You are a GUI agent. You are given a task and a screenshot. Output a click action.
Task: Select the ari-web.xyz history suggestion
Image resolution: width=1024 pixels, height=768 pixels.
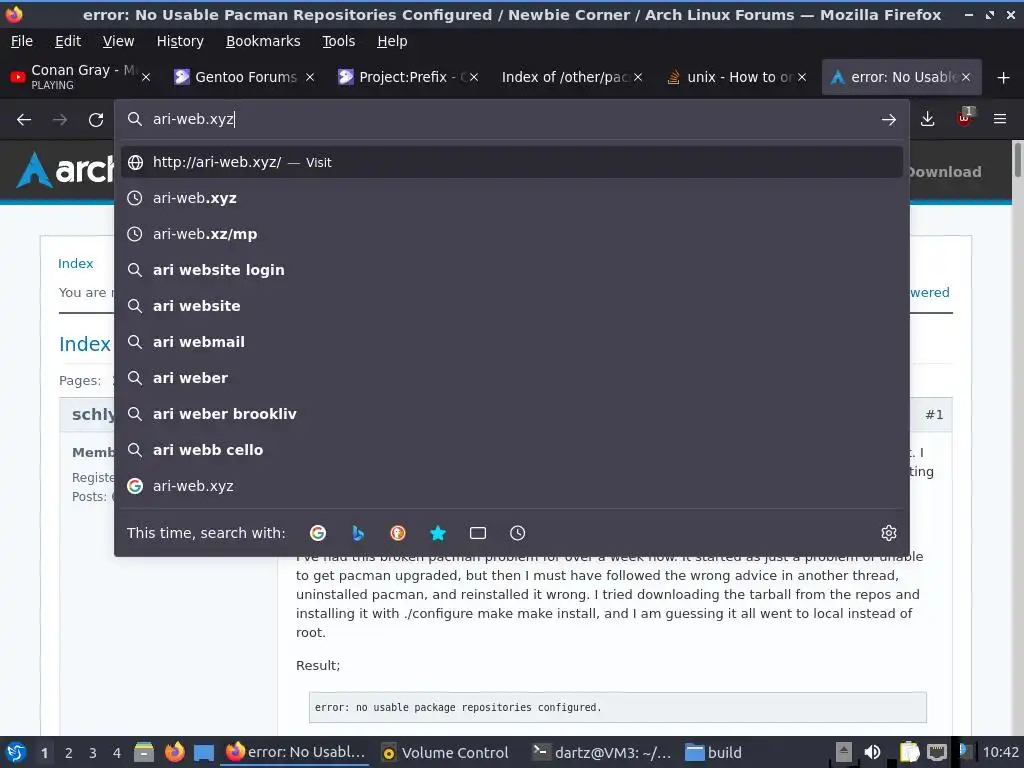click(x=512, y=198)
